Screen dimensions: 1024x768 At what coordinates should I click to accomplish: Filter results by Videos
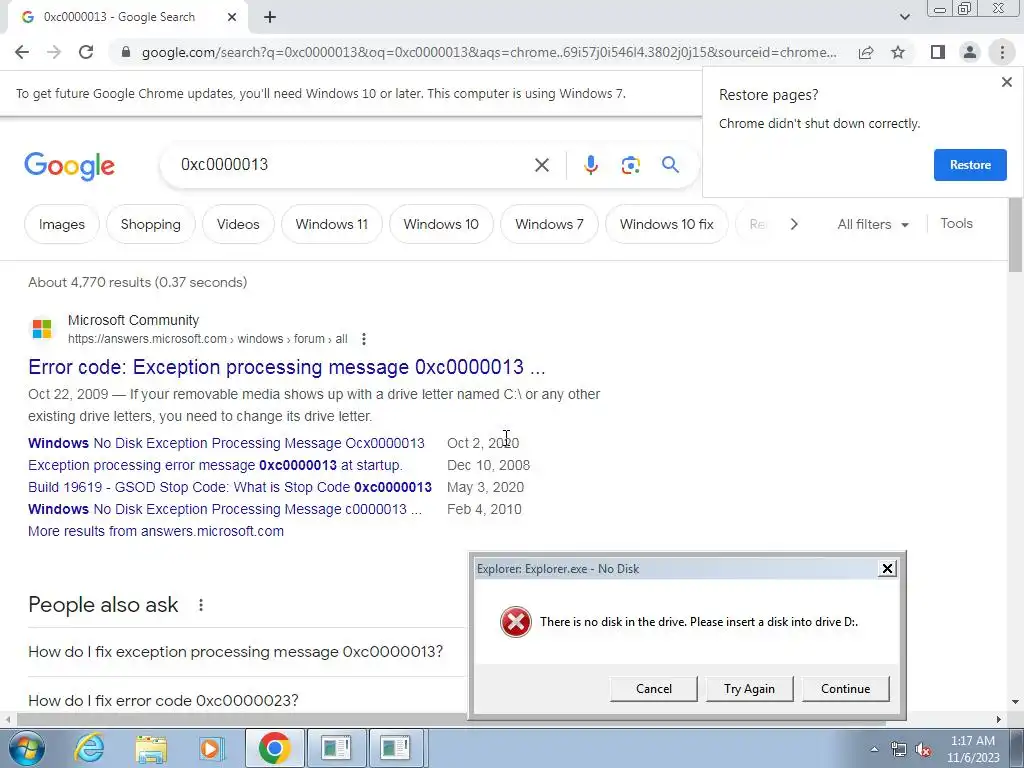click(238, 224)
